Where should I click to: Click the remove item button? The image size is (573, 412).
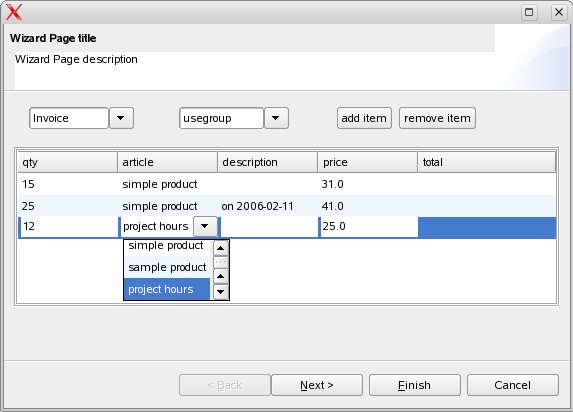click(437, 118)
